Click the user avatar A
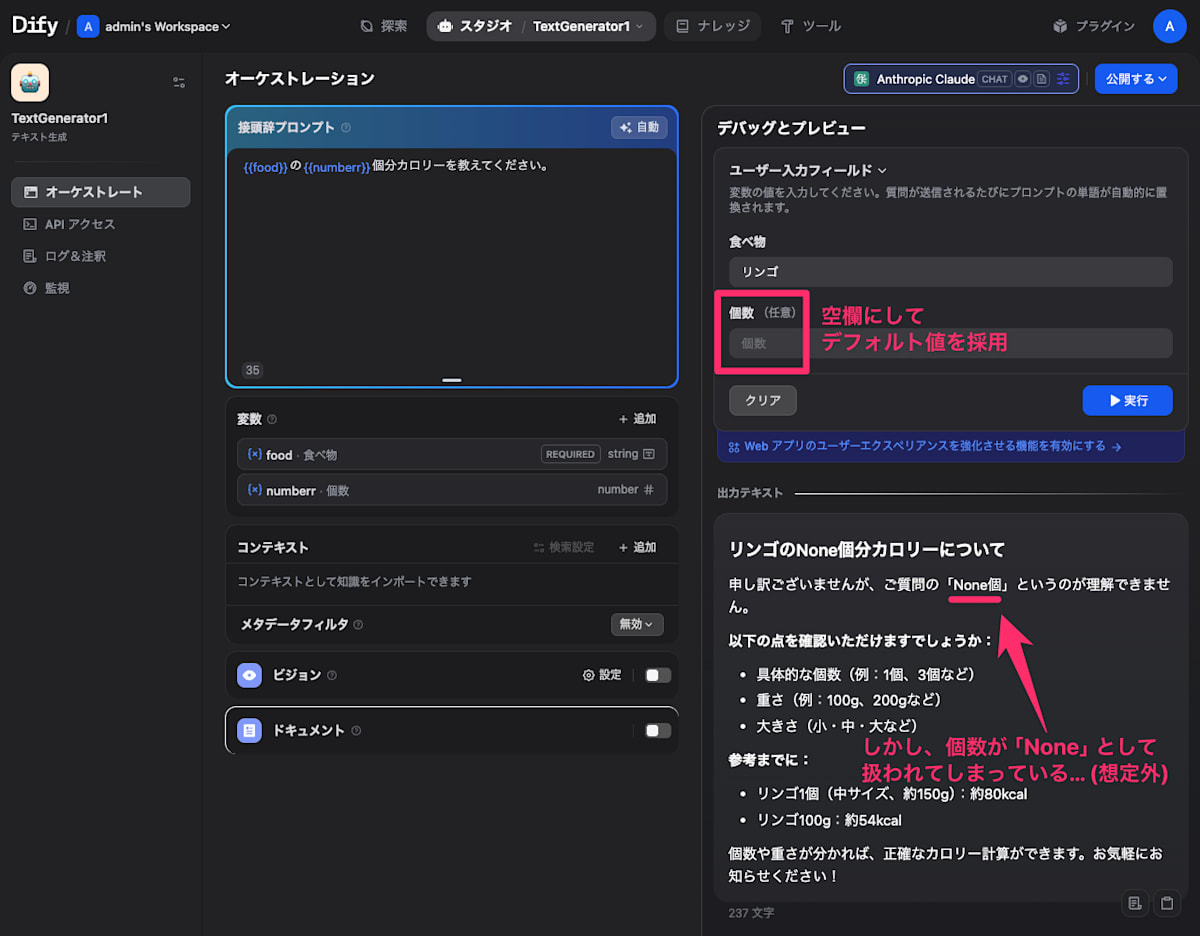Screen dimensions: 1200x936 click(x=1169, y=26)
